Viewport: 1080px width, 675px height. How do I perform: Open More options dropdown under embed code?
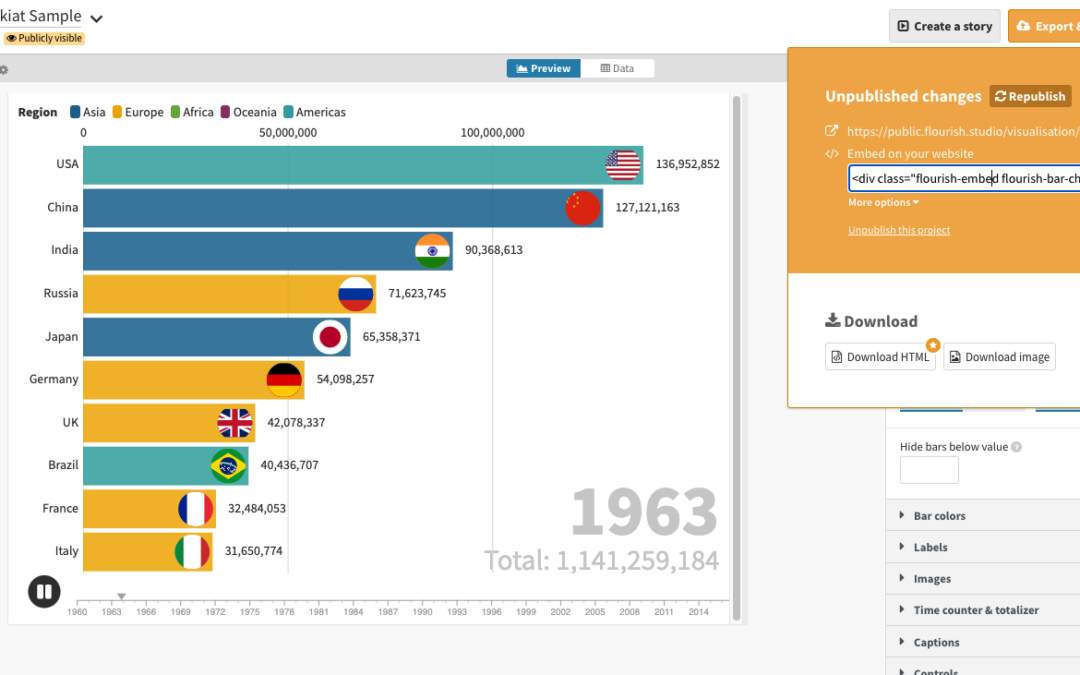point(883,203)
